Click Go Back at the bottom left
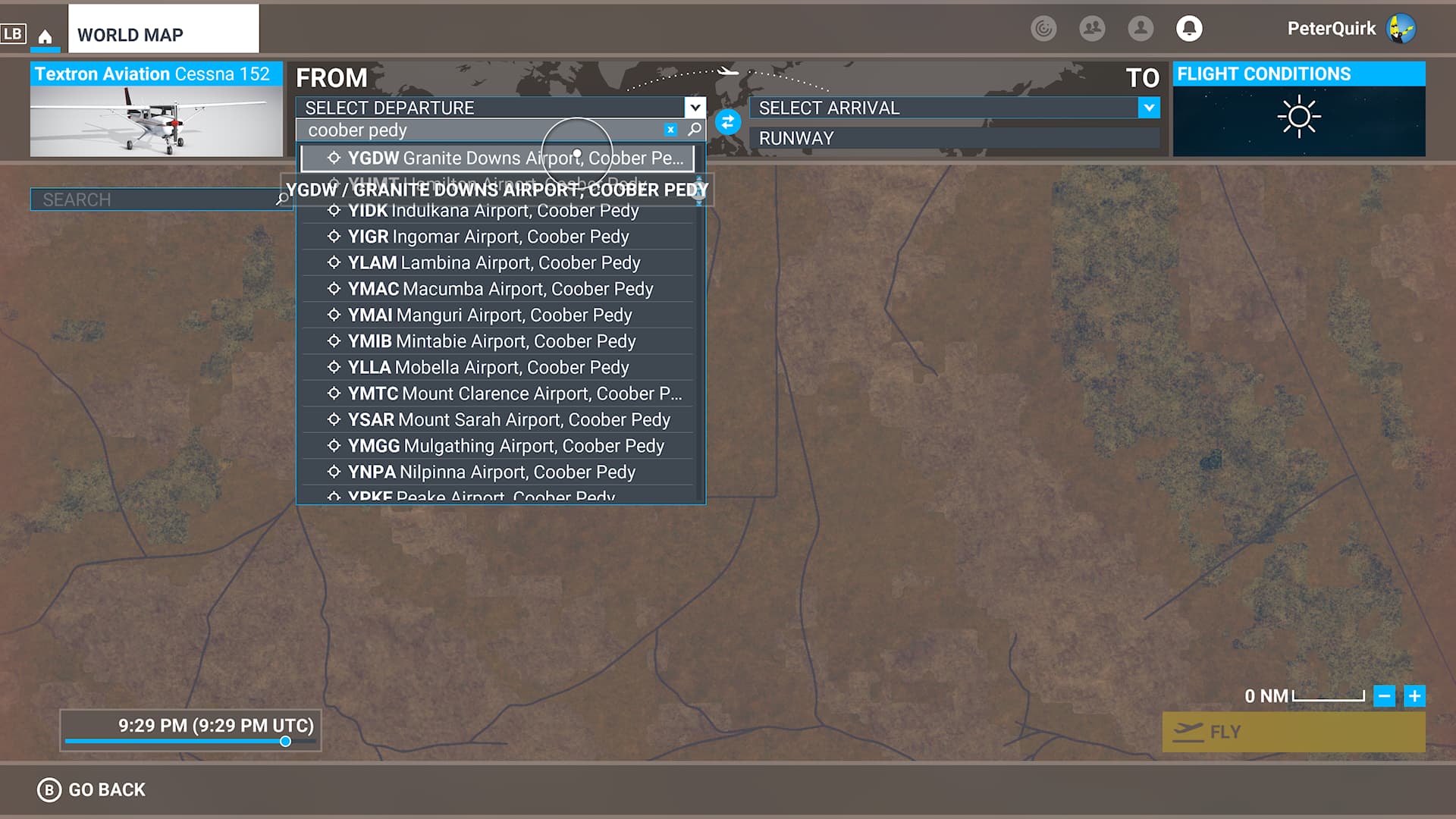 coord(92,789)
